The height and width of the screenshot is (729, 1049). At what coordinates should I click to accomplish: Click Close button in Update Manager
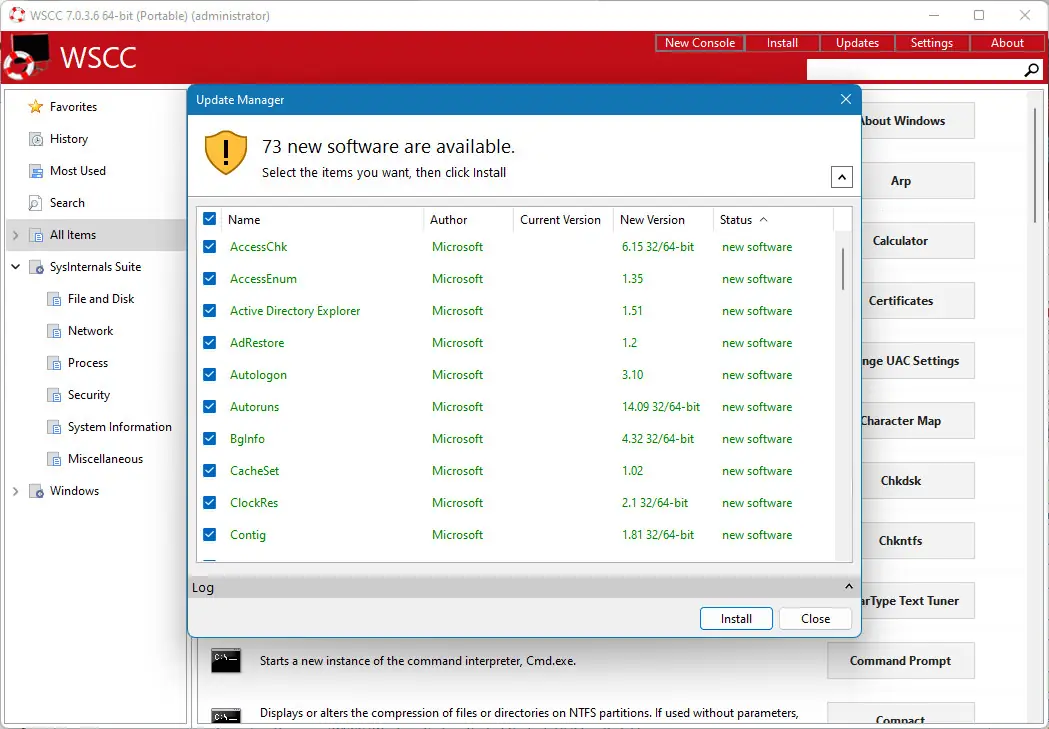coord(816,619)
